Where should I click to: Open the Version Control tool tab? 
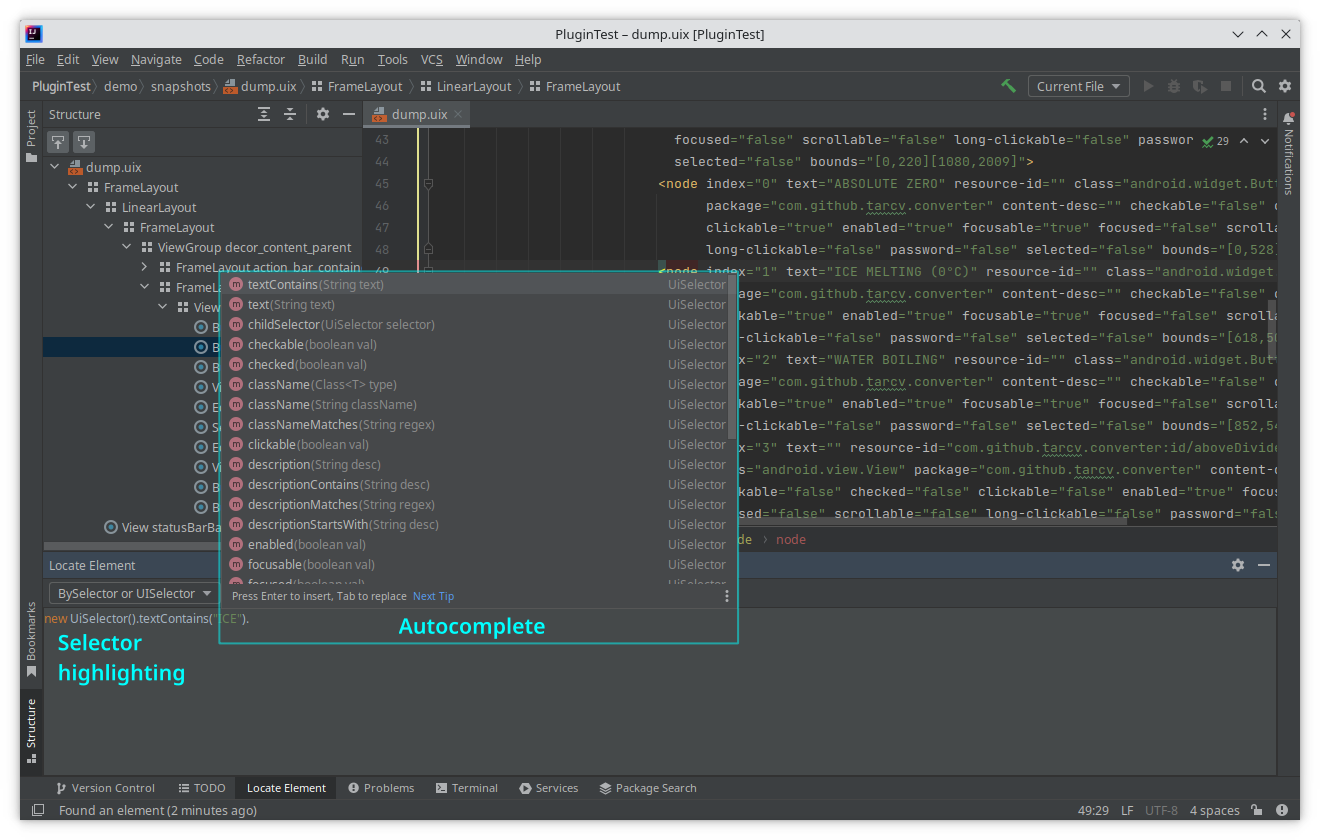pos(105,788)
